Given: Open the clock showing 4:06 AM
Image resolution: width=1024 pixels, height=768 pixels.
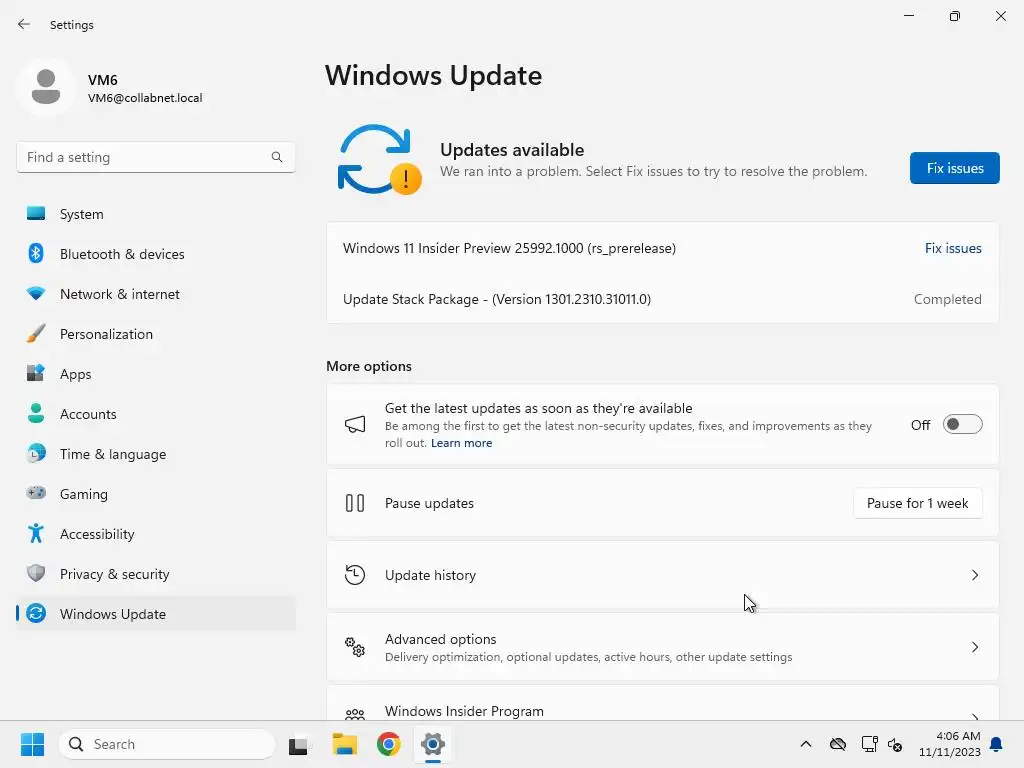Looking at the screenshot, I should [x=950, y=744].
